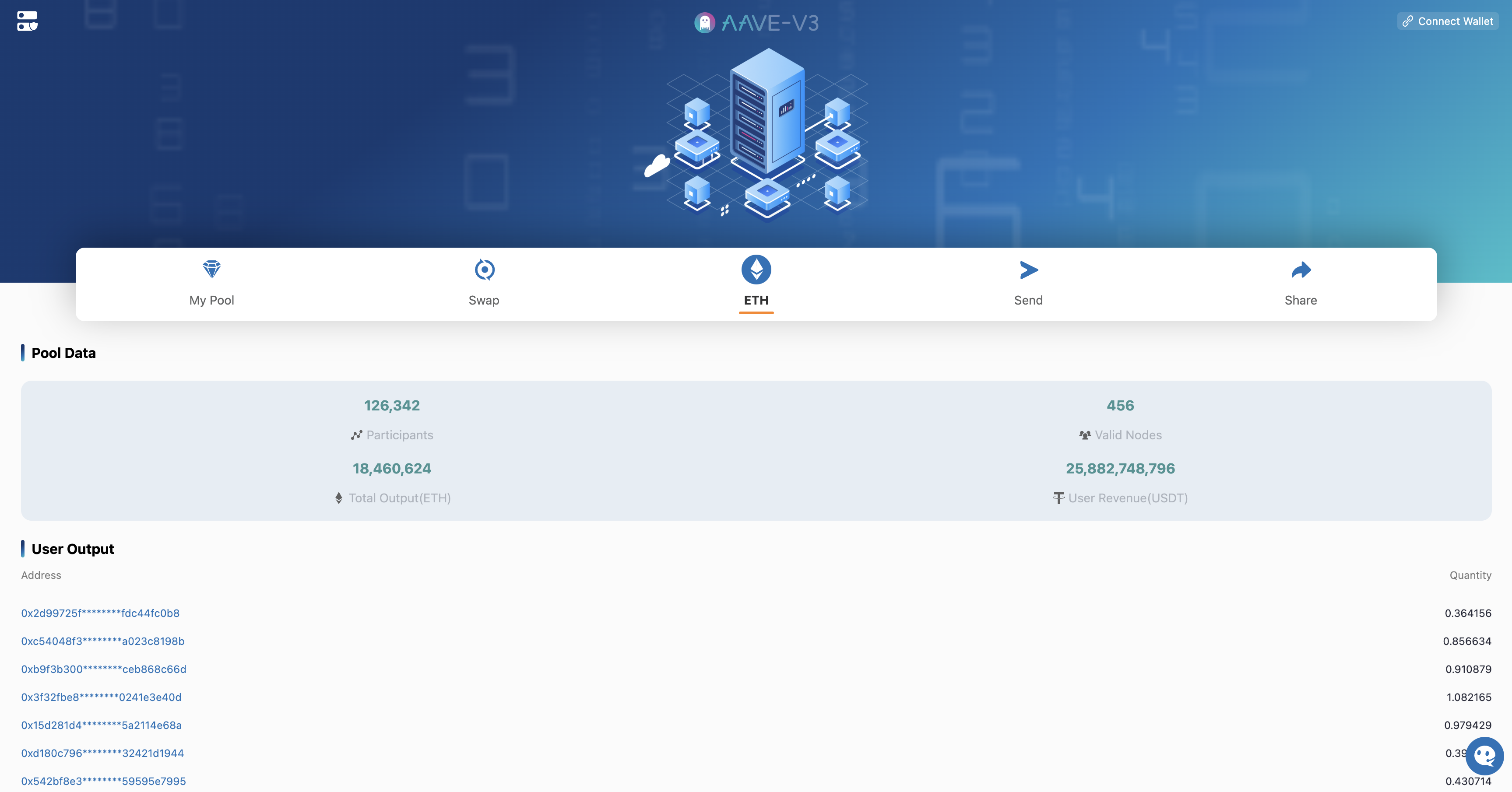This screenshot has width=1512, height=792.
Task: Open the Send tab label
Action: click(1028, 300)
